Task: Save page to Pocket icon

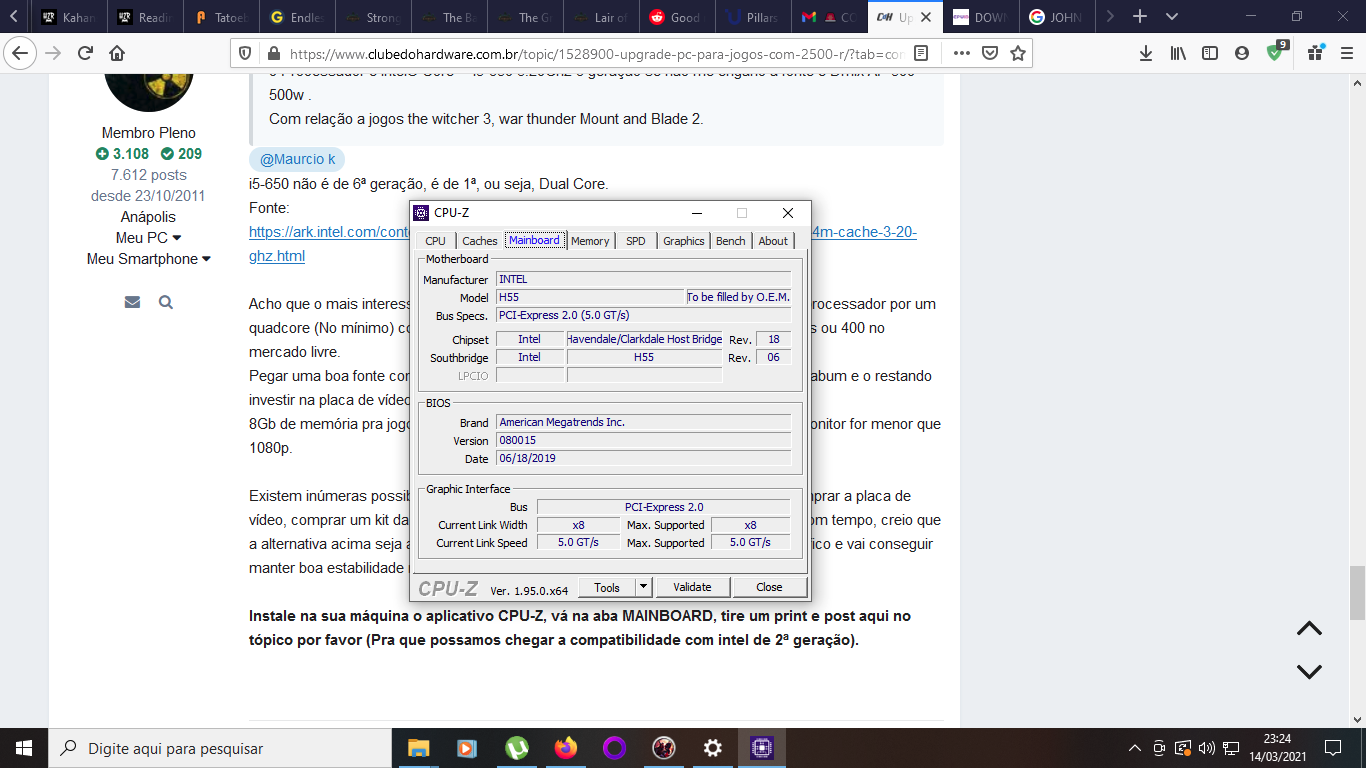Action: click(x=988, y=53)
